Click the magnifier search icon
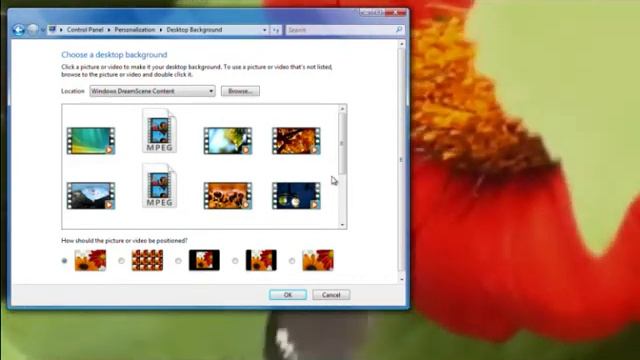640x360 pixels. 399,30
